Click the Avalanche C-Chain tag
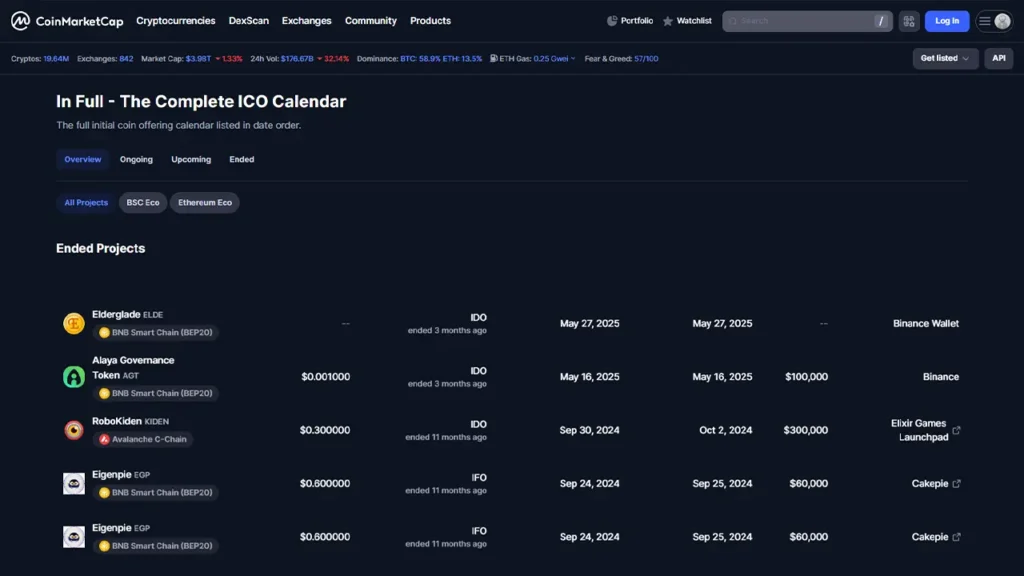 pos(143,440)
